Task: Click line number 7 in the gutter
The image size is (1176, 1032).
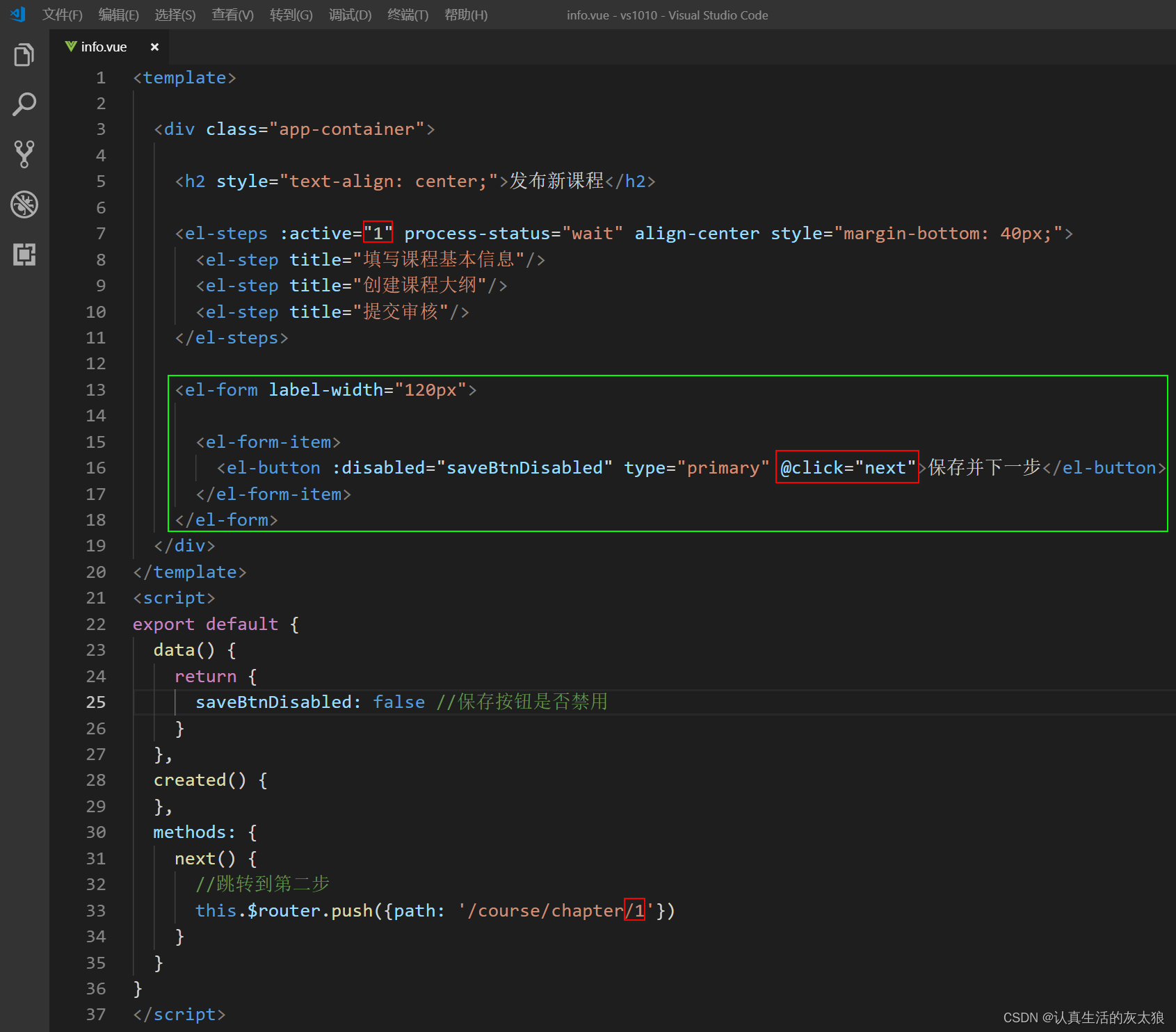Action: pyautogui.click(x=101, y=234)
